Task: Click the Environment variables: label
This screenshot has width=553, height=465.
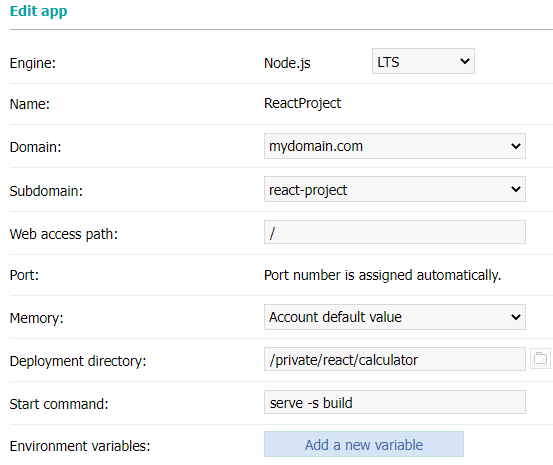Action: 80,446
